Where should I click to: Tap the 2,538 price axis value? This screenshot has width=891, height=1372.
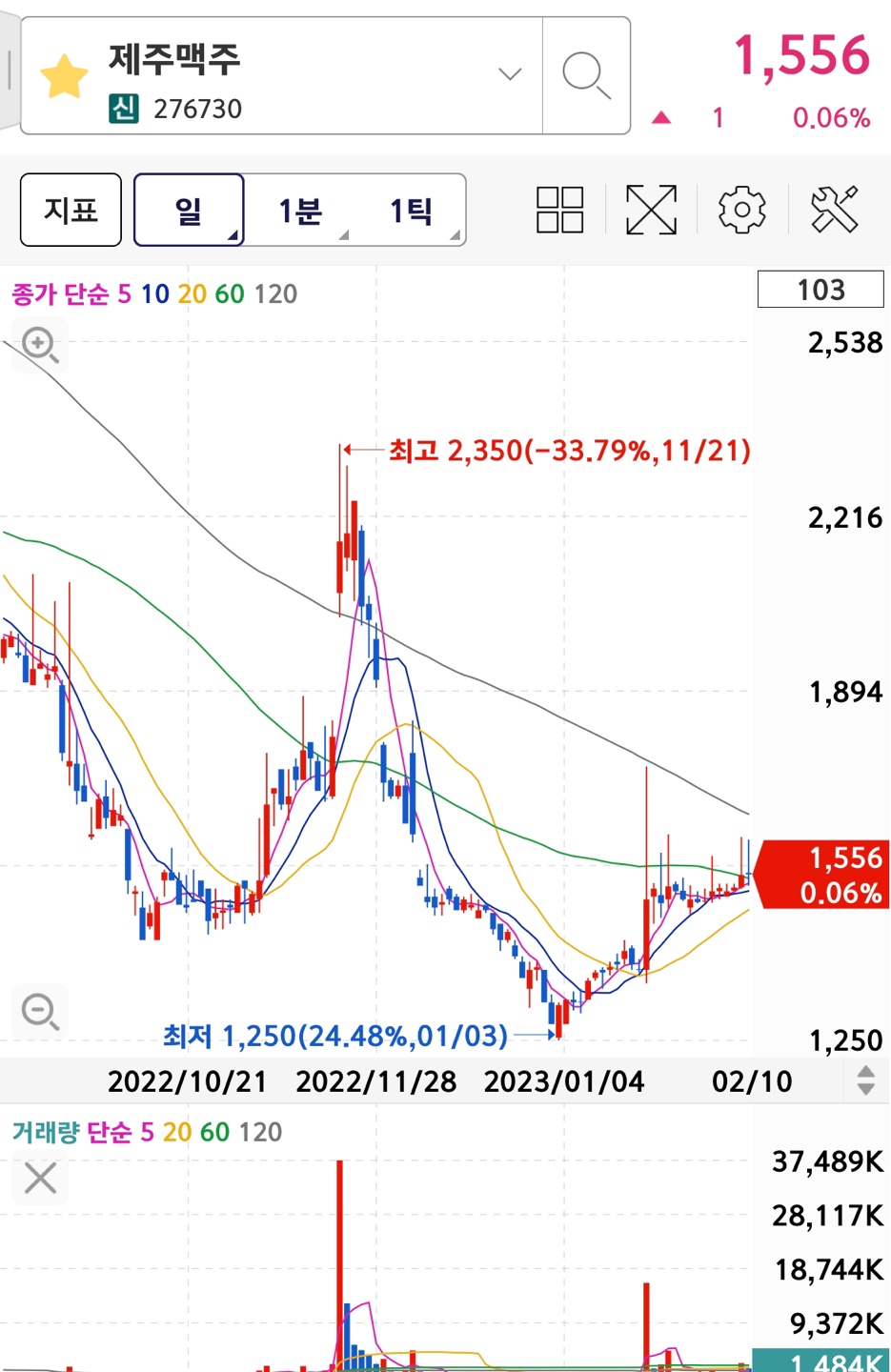click(x=845, y=343)
